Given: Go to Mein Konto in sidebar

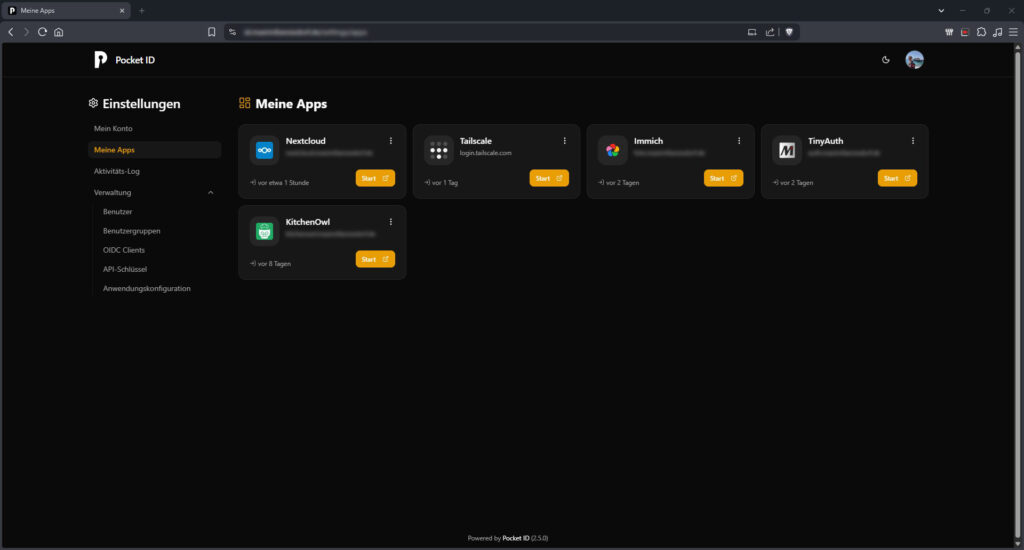Looking at the screenshot, I should tap(113, 129).
